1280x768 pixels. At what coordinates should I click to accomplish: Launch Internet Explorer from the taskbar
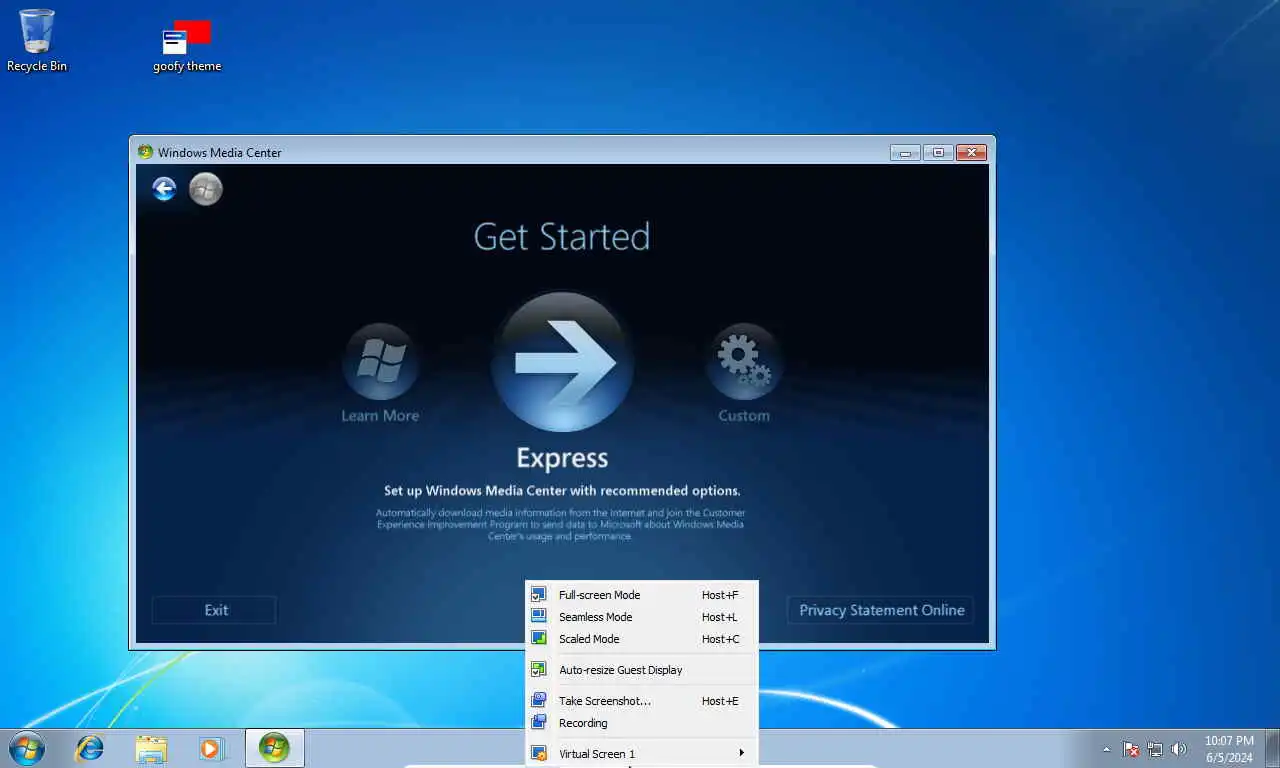[90, 747]
